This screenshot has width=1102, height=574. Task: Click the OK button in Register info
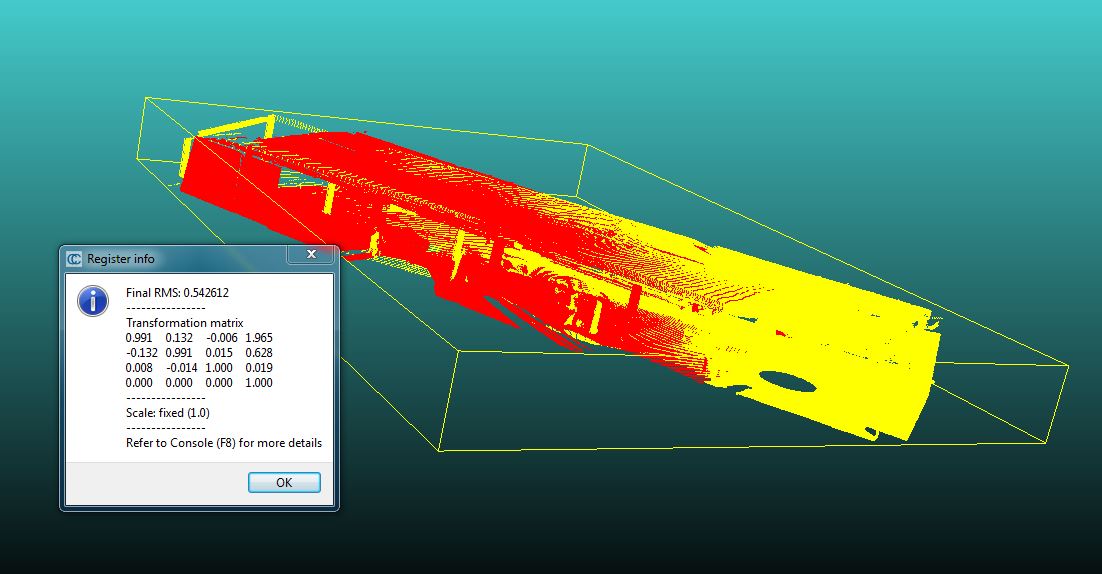(284, 483)
